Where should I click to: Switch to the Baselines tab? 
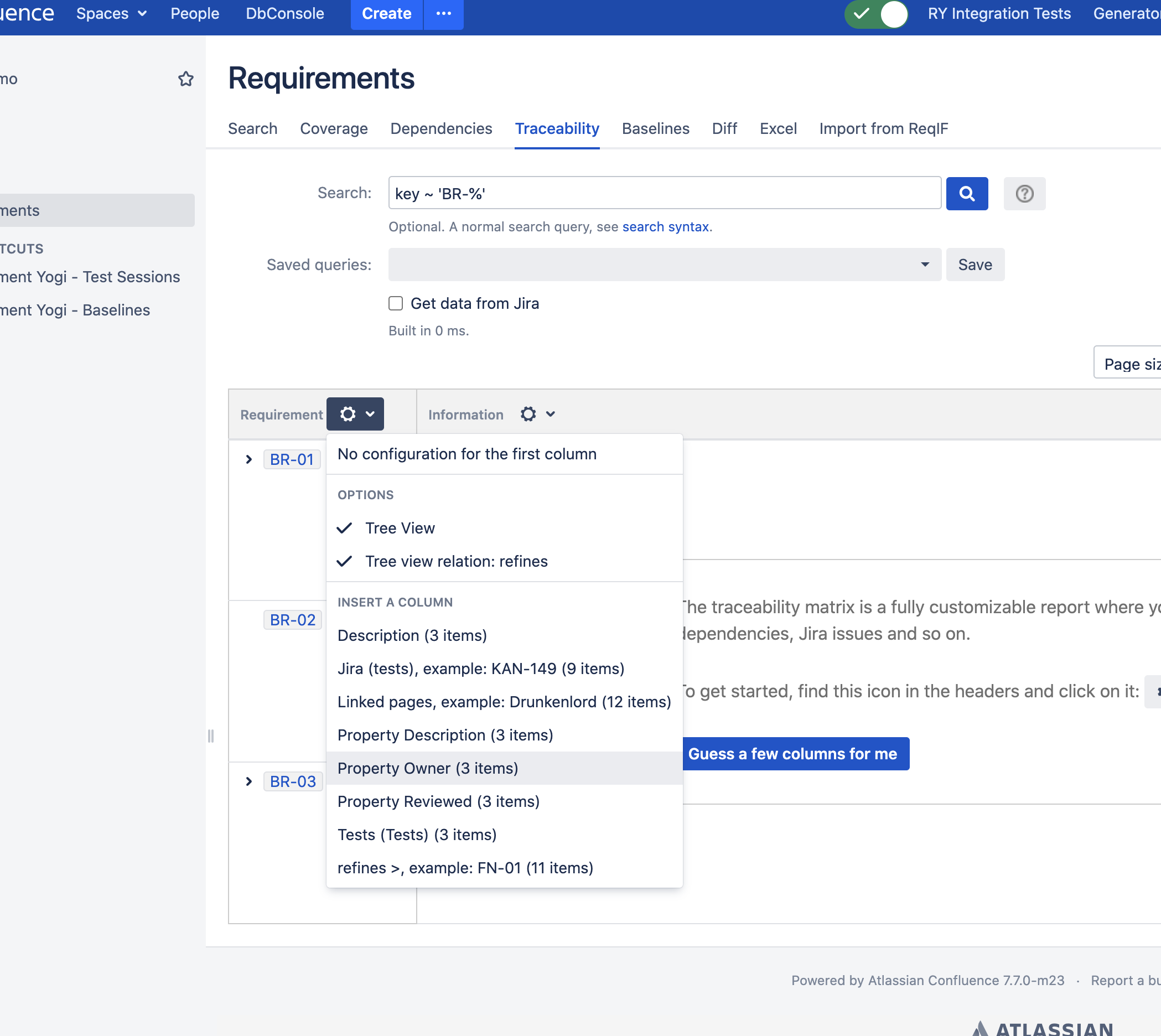655,128
